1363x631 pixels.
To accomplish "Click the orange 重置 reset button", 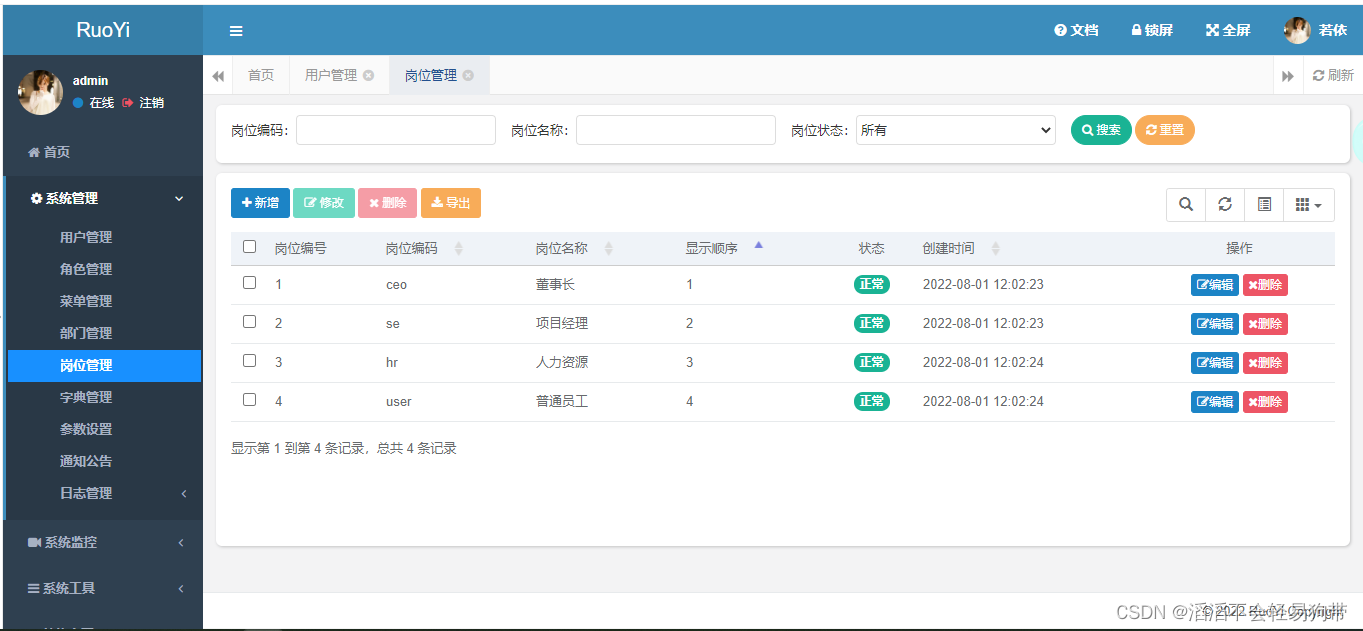I will [x=1165, y=130].
